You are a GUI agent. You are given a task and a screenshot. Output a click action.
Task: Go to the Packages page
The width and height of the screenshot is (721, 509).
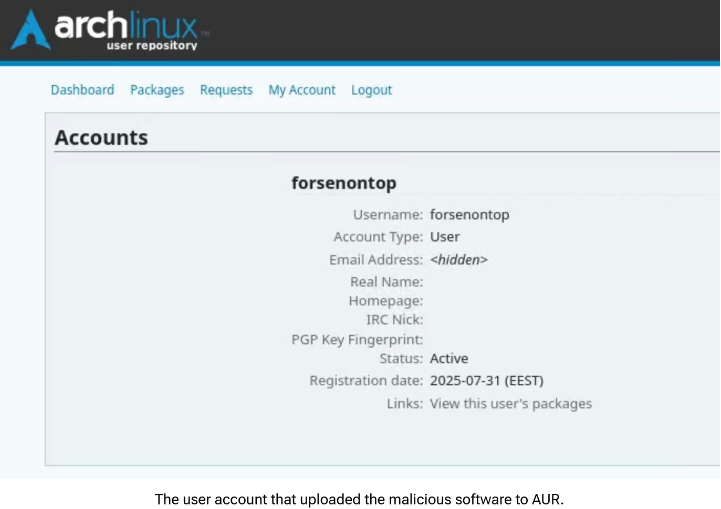pos(157,90)
